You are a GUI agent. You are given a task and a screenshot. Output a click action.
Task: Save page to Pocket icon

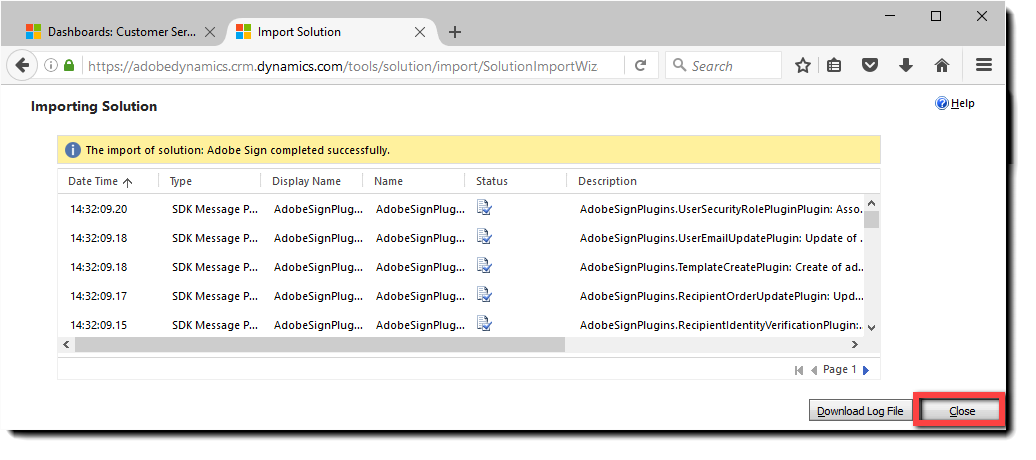click(x=870, y=65)
